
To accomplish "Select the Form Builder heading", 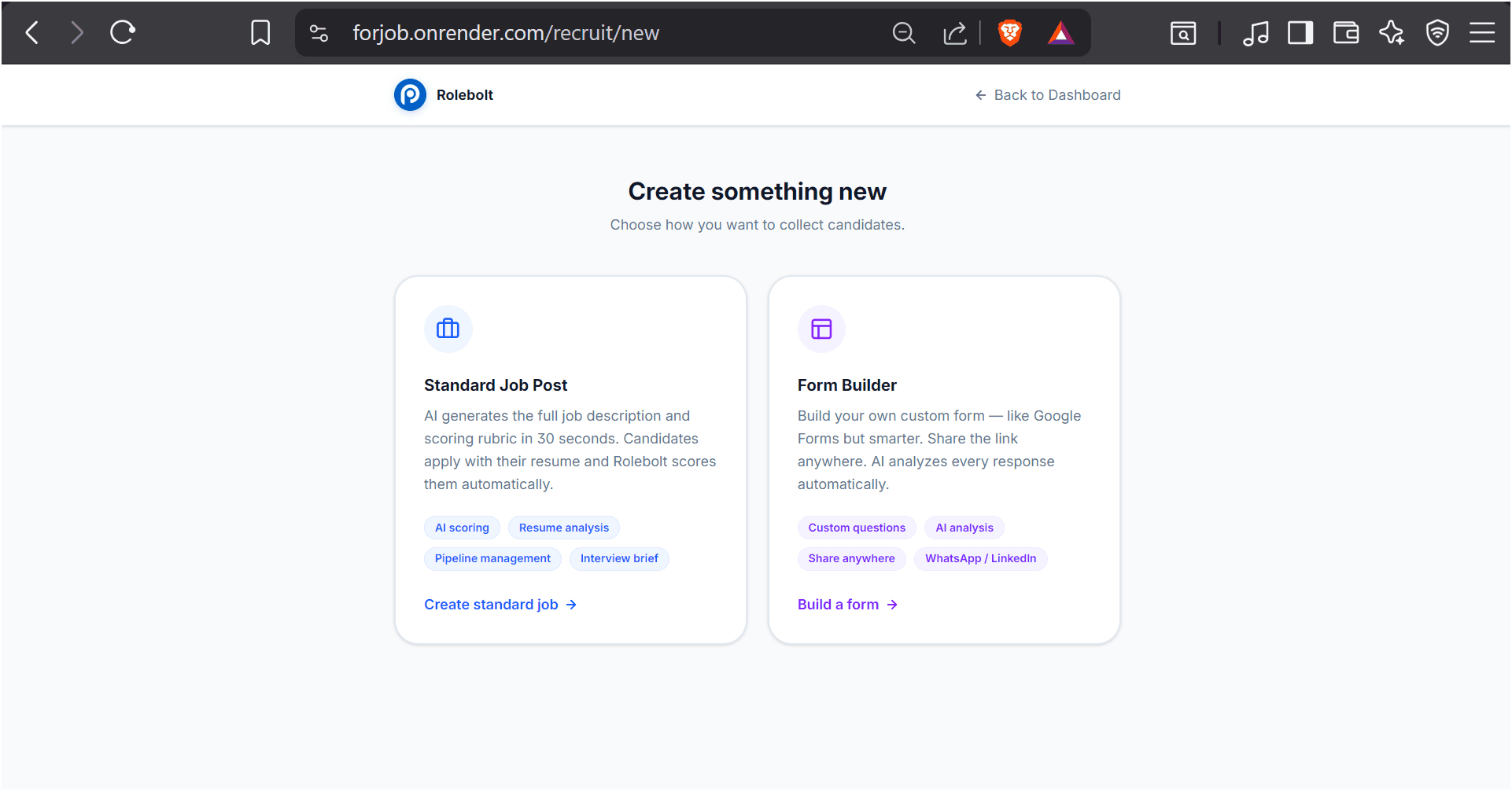I will [x=846, y=385].
